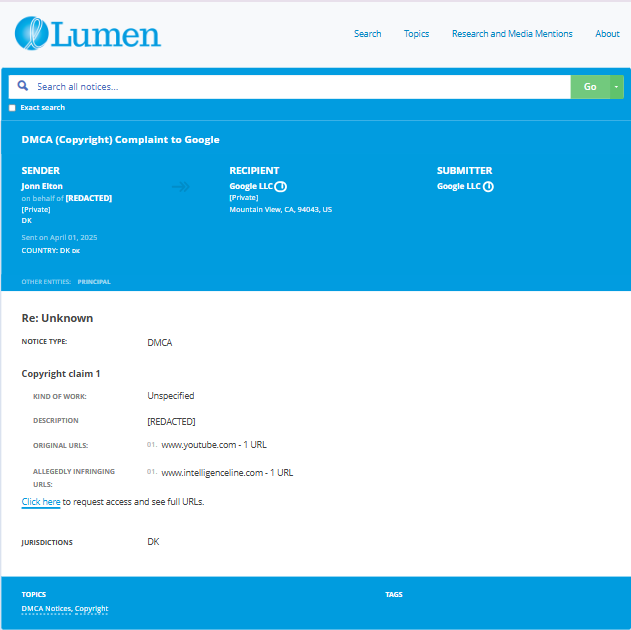
Task: Open recipient Google LLC link
Action: pyautogui.click(x=251, y=186)
